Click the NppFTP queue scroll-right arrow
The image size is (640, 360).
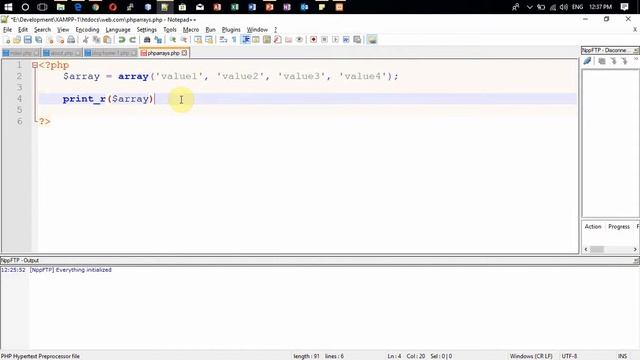coord(635,249)
